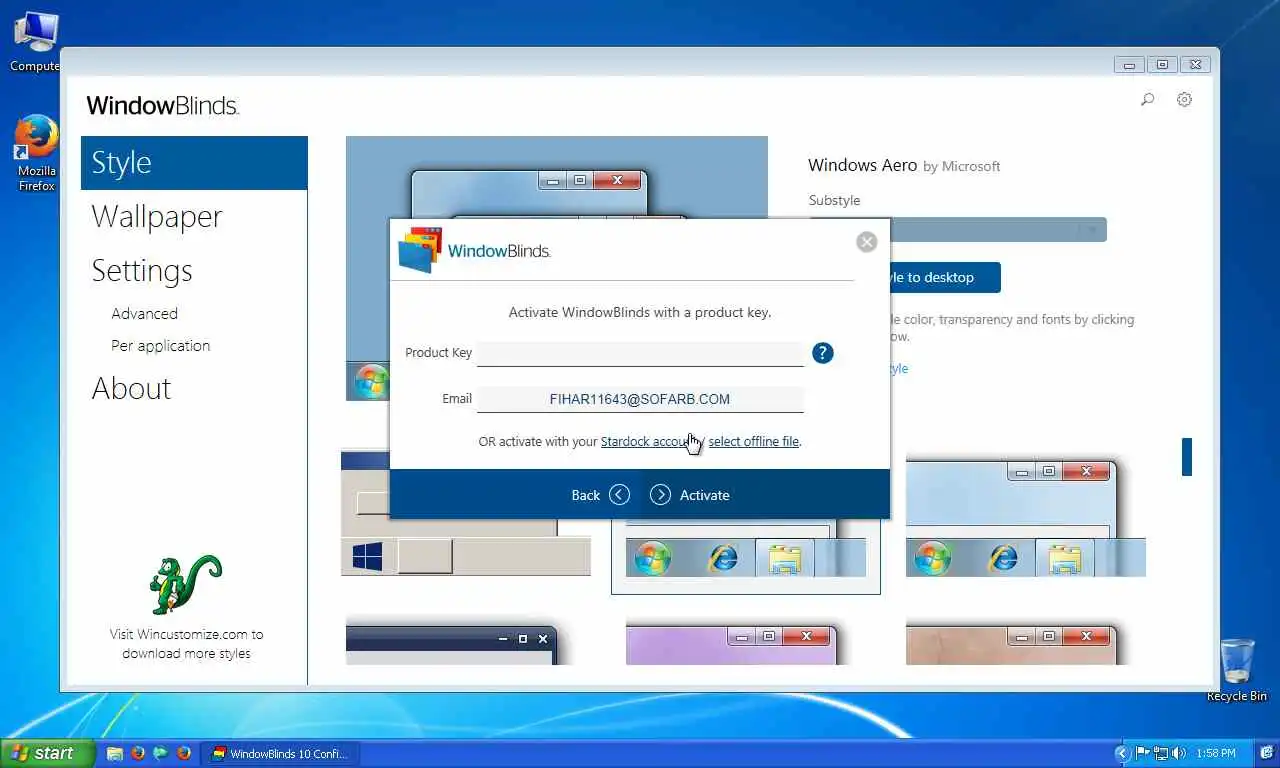The height and width of the screenshot is (768, 1280).
Task: Open the Settings section
Action: click(x=142, y=271)
